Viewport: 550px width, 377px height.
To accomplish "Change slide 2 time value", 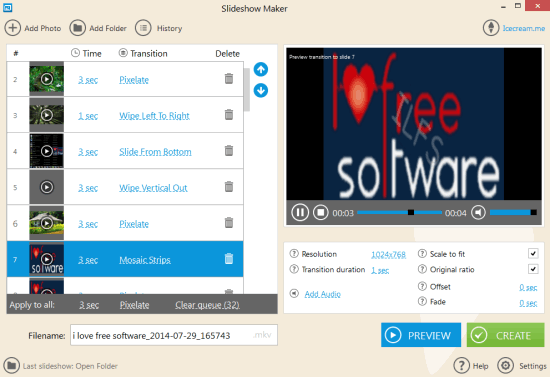I will (x=88, y=80).
